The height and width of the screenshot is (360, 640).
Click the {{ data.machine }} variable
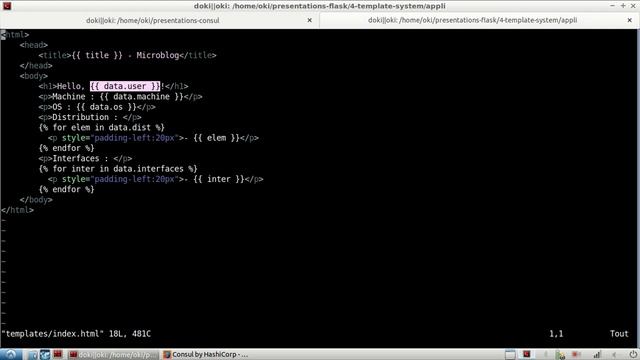click(x=141, y=97)
